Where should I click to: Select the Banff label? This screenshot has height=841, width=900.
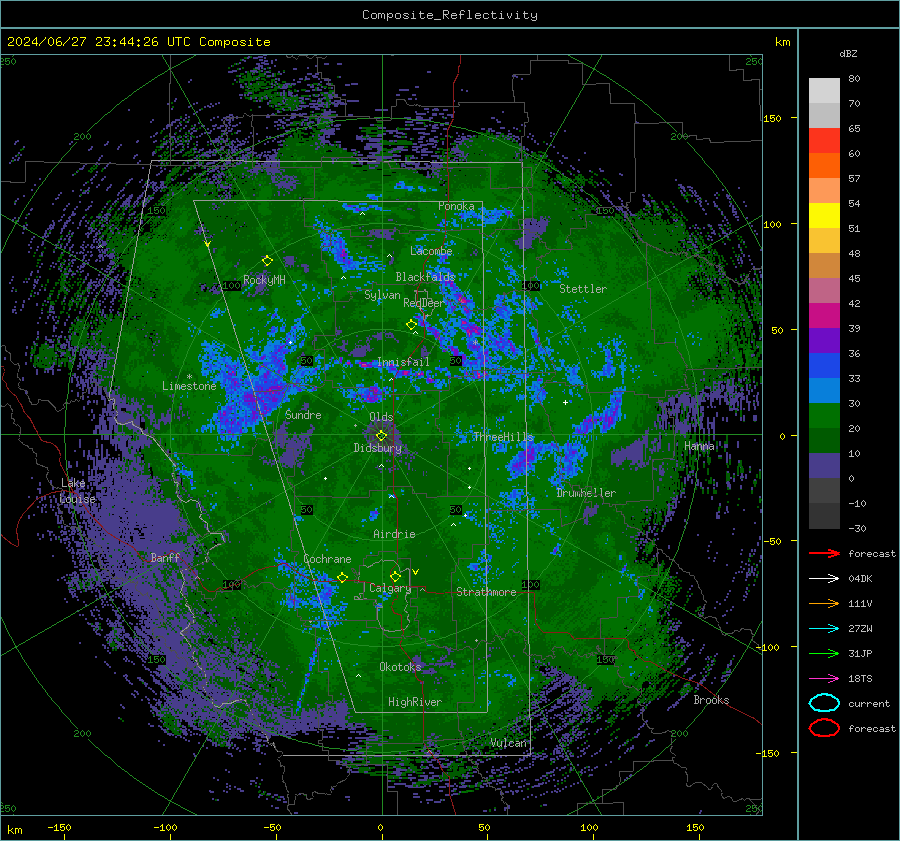pyautogui.click(x=165, y=557)
